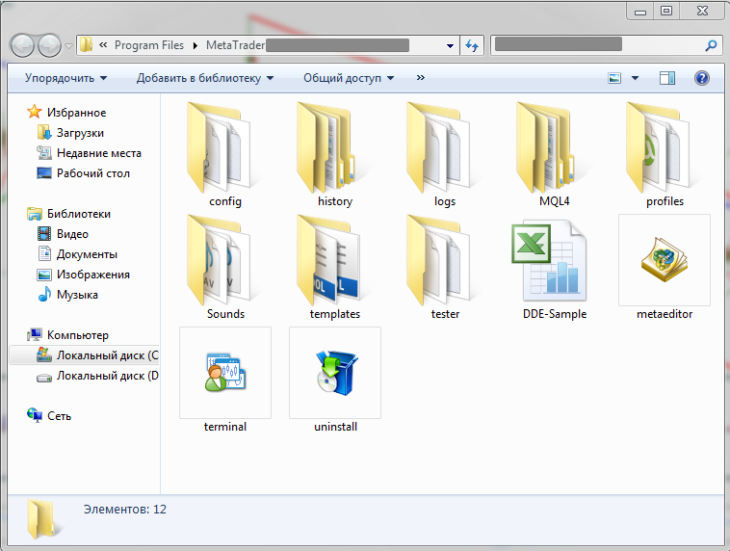Show more toolbar commands chevron

[x=420, y=78]
